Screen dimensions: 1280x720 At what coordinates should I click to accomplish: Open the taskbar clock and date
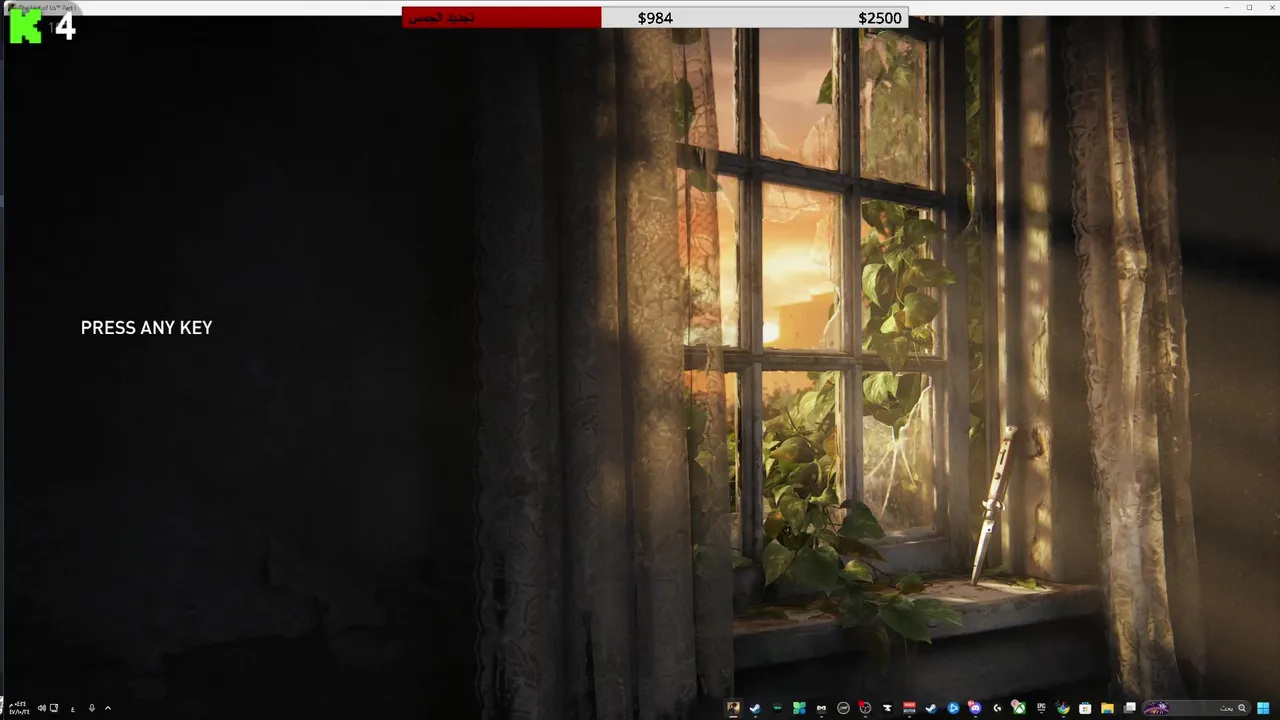pos(18,708)
